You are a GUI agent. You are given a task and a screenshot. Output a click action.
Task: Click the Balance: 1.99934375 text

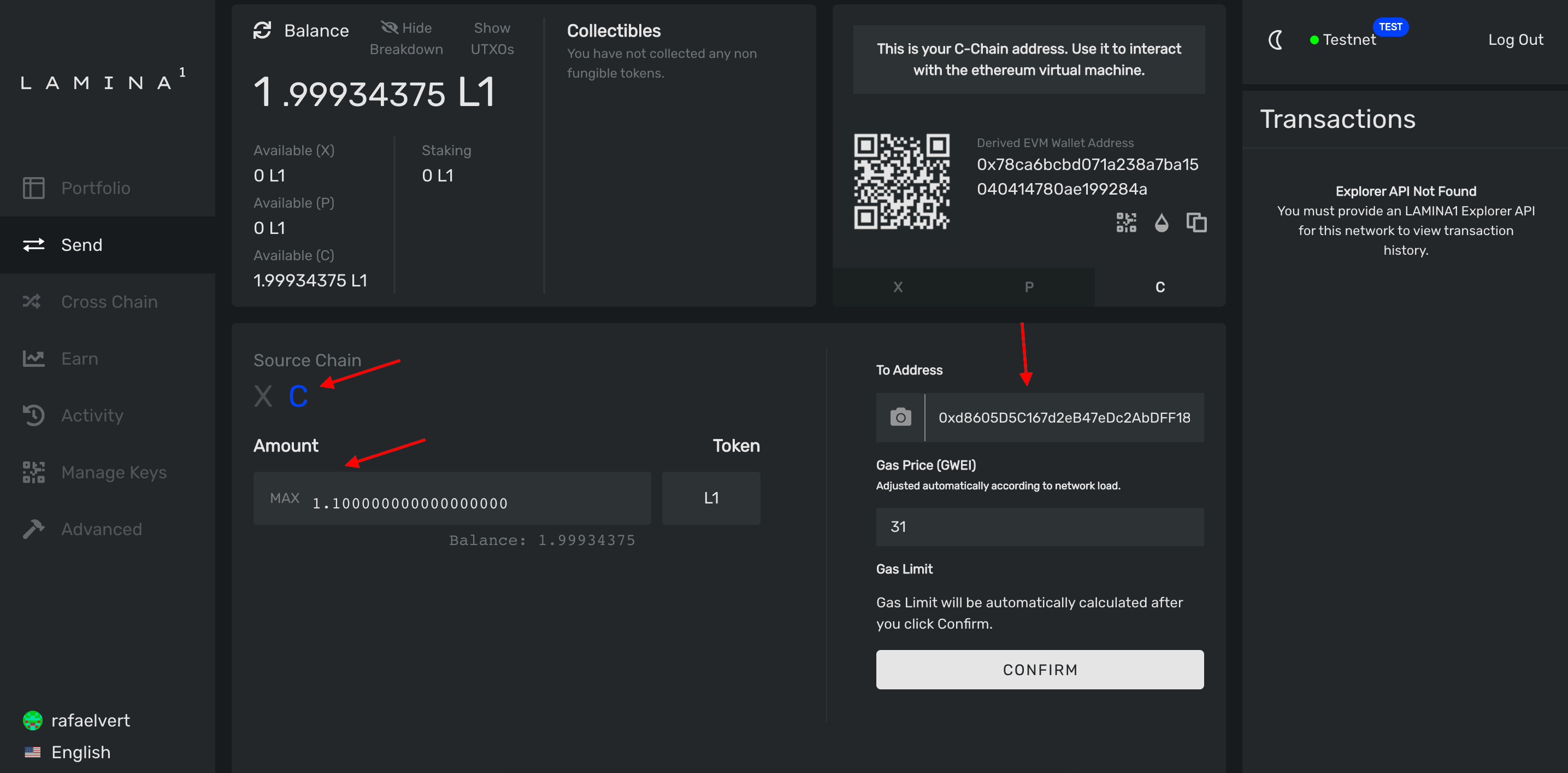[542, 540]
